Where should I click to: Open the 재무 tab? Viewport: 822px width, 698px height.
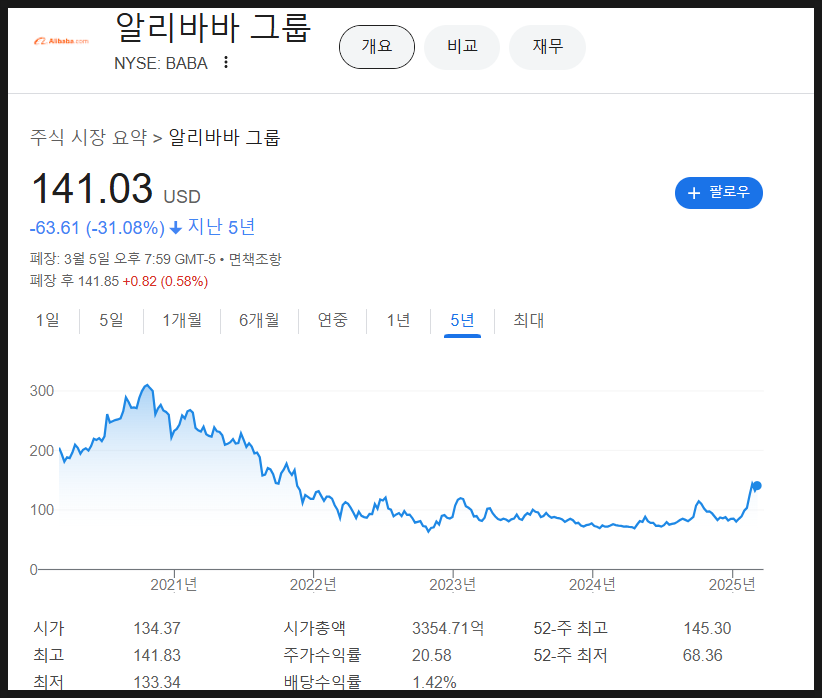[x=547, y=47]
